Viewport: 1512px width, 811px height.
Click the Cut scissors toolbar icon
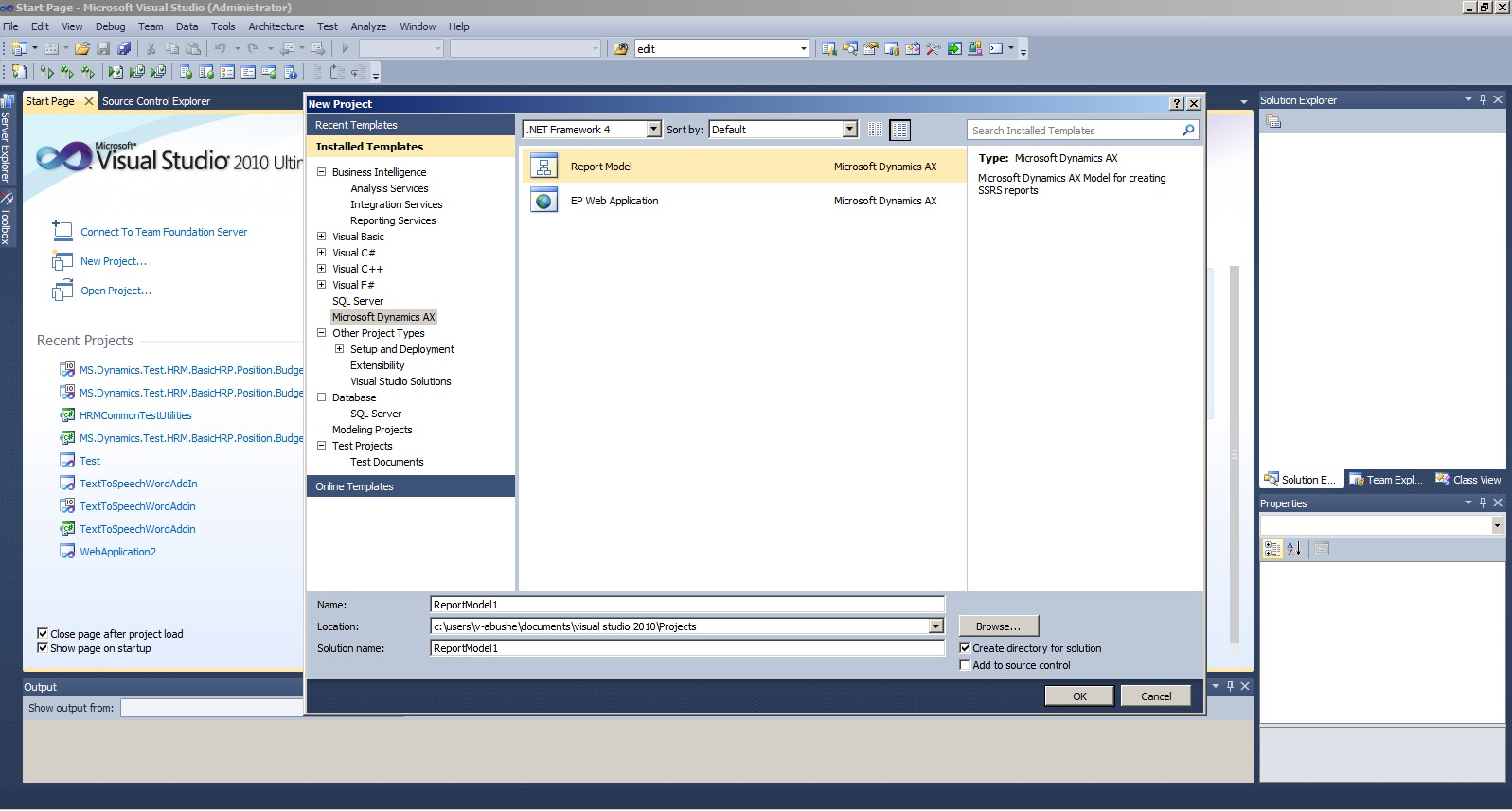pyautogui.click(x=151, y=48)
